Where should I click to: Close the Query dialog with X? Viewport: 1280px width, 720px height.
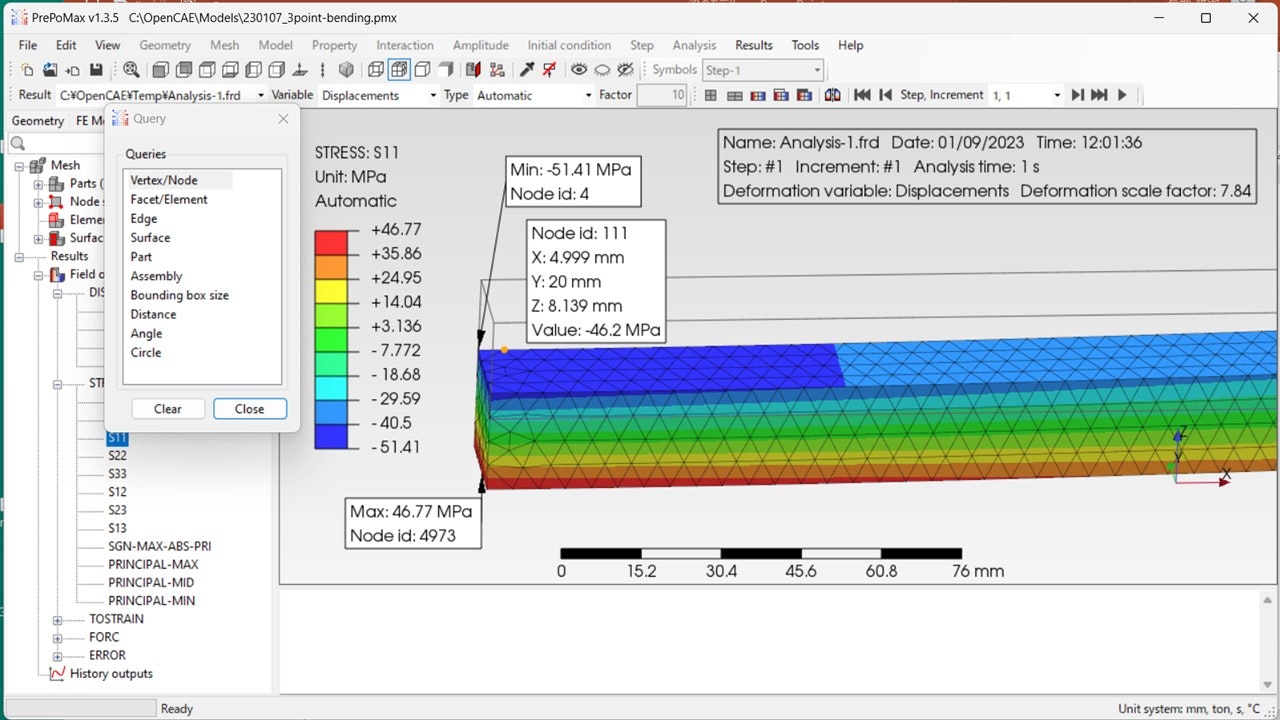click(x=283, y=119)
